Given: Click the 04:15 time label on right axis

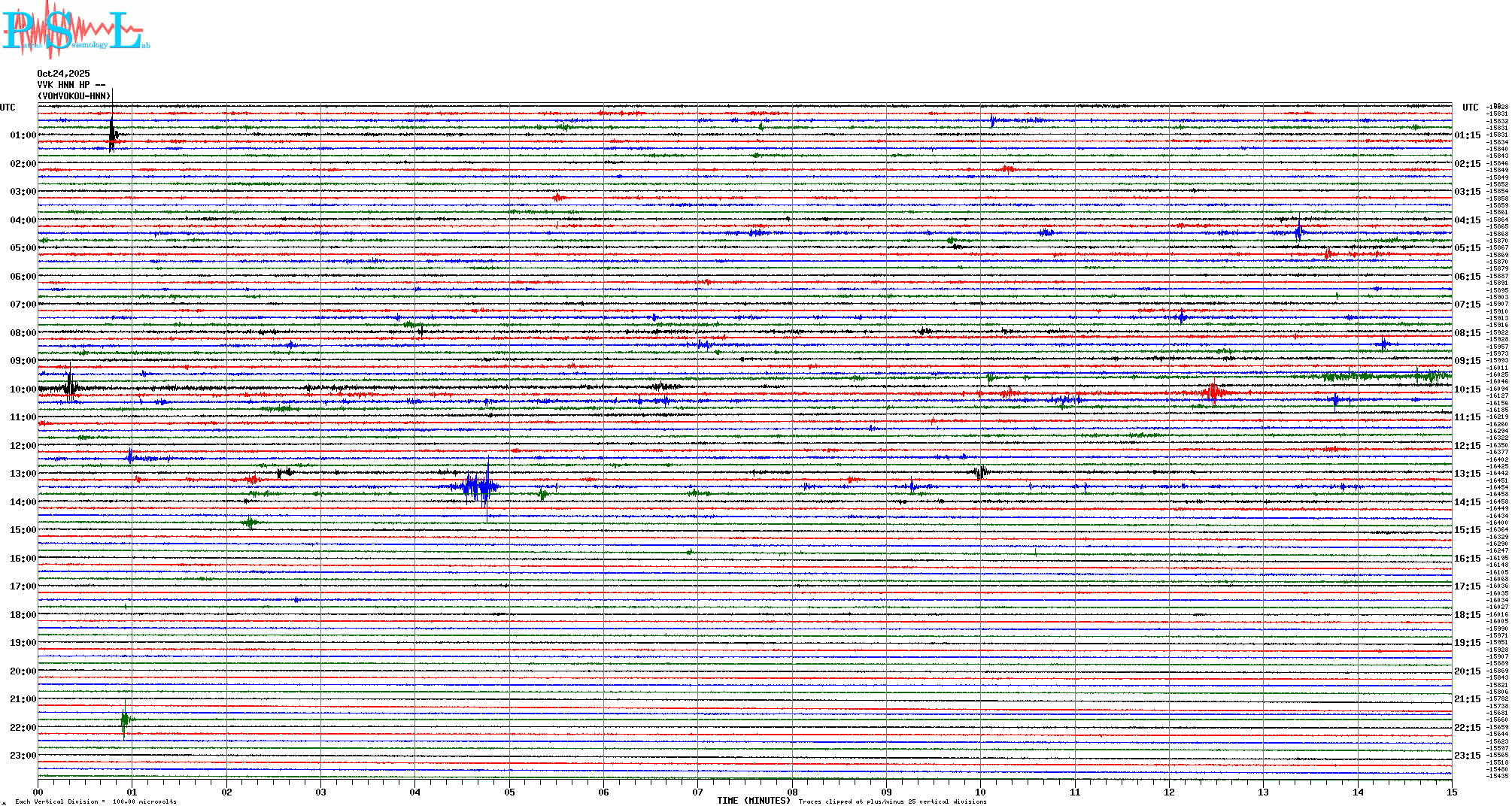Looking at the screenshot, I should coord(1467,220).
